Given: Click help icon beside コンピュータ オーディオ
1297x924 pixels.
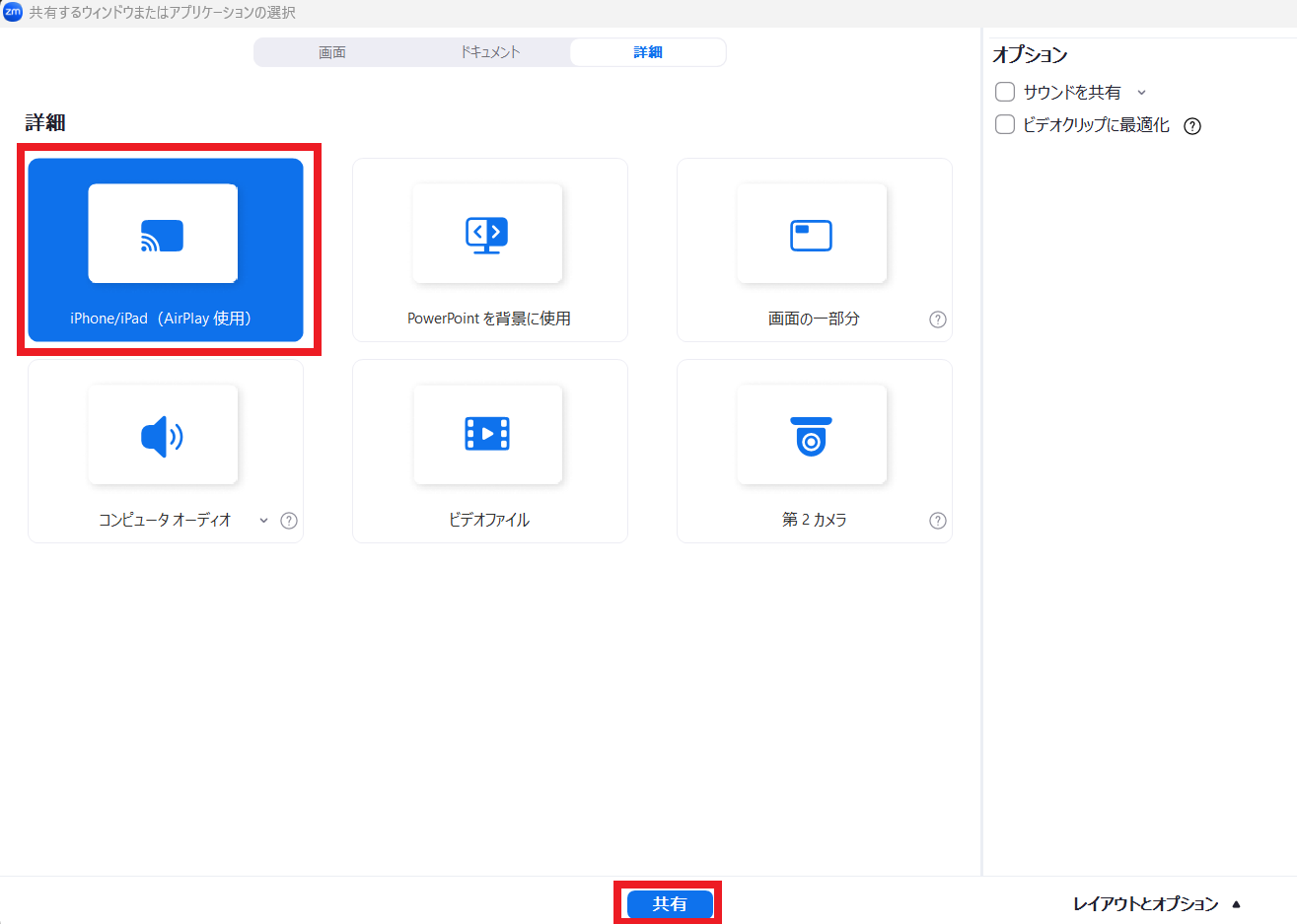Looking at the screenshot, I should [x=289, y=521].
